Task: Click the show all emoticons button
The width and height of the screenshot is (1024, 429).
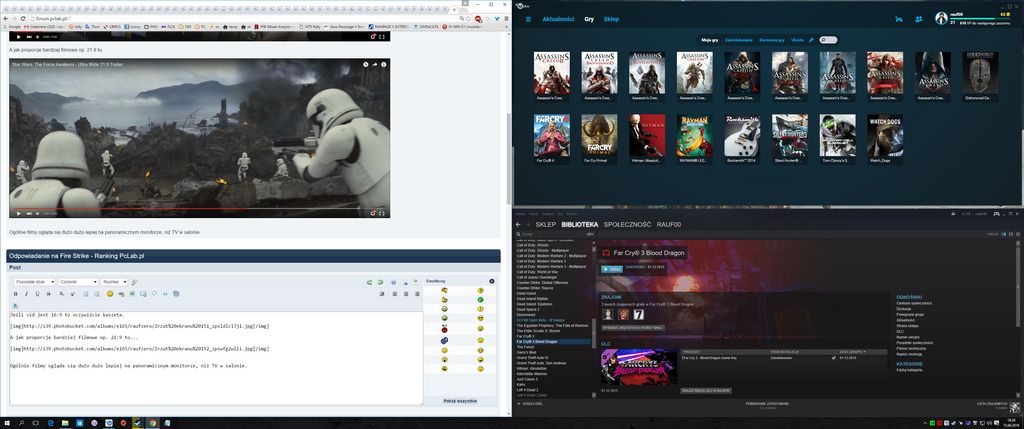Action: click(460, 400)
